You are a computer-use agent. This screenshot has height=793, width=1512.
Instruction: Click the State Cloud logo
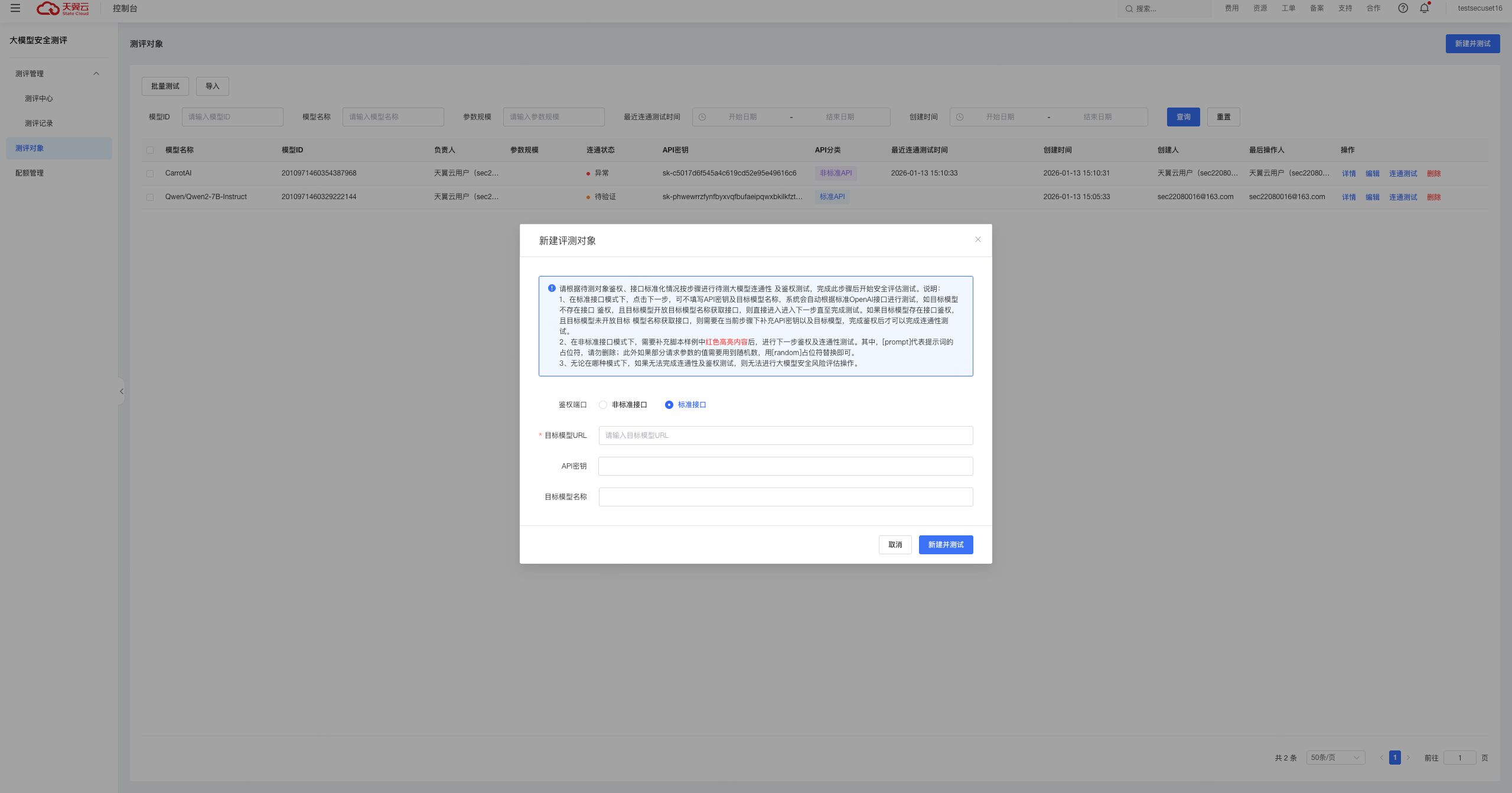[63, 8]
